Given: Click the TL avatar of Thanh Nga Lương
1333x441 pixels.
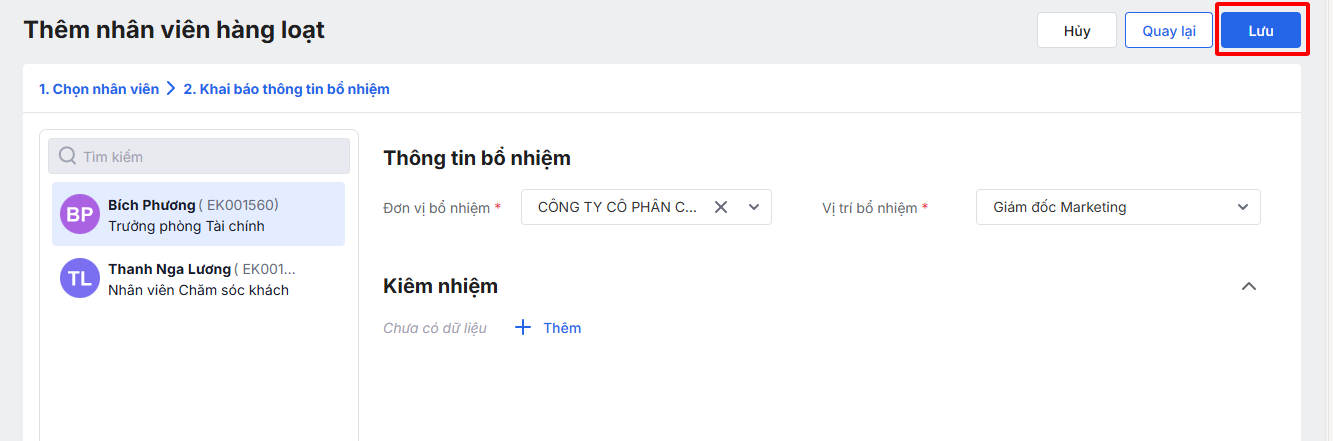Looking at the screenshot, I should coord(80,278).
